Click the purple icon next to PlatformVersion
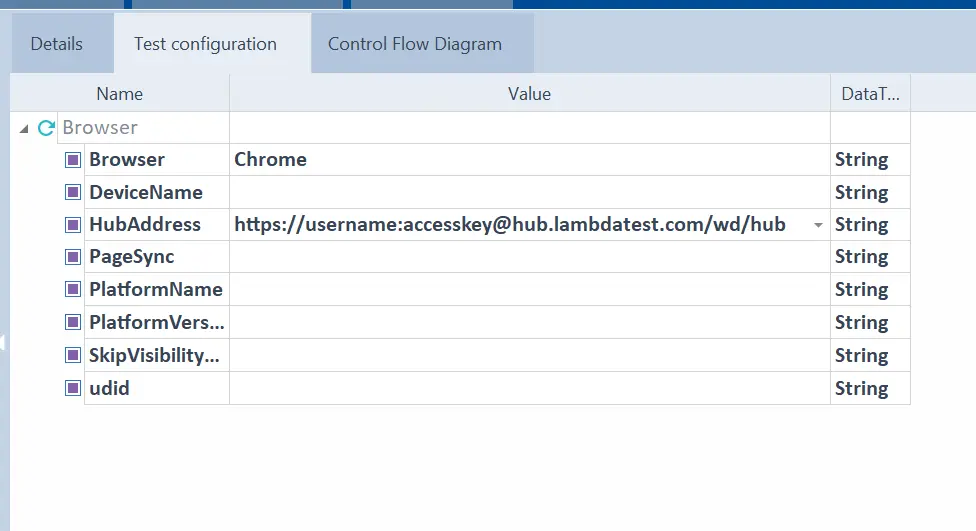Image resolution: width=976 pixels, height=531 pixels. pos(73,323)
